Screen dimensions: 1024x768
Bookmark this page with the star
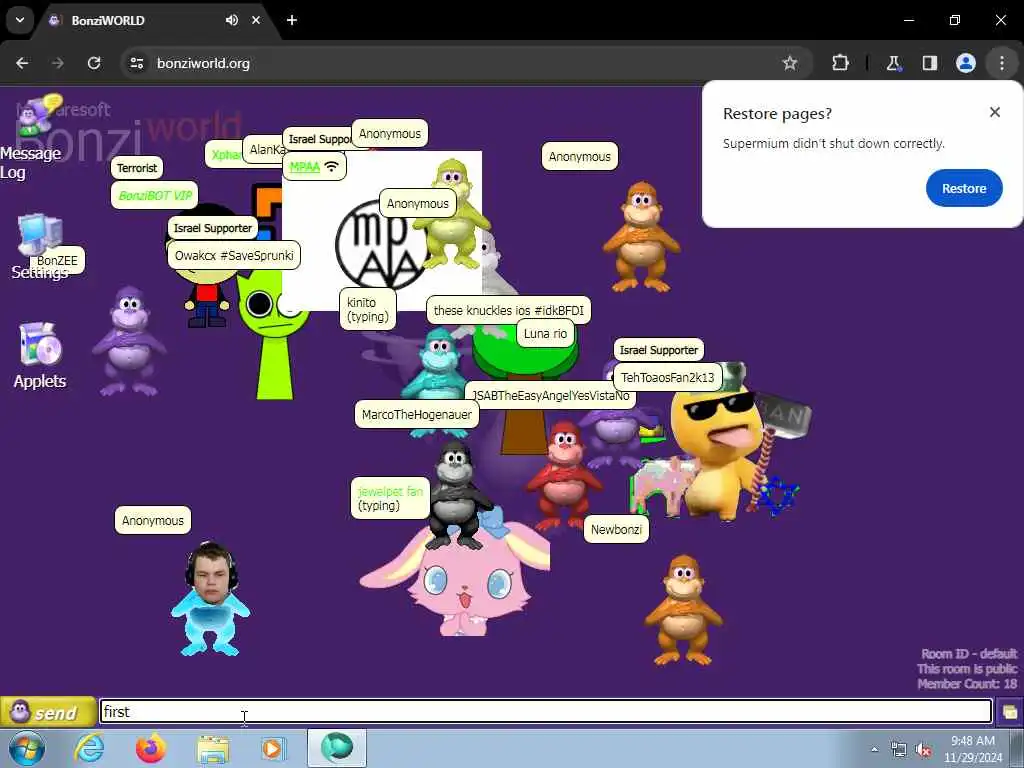pyautogui.click(x=790, y=63)
